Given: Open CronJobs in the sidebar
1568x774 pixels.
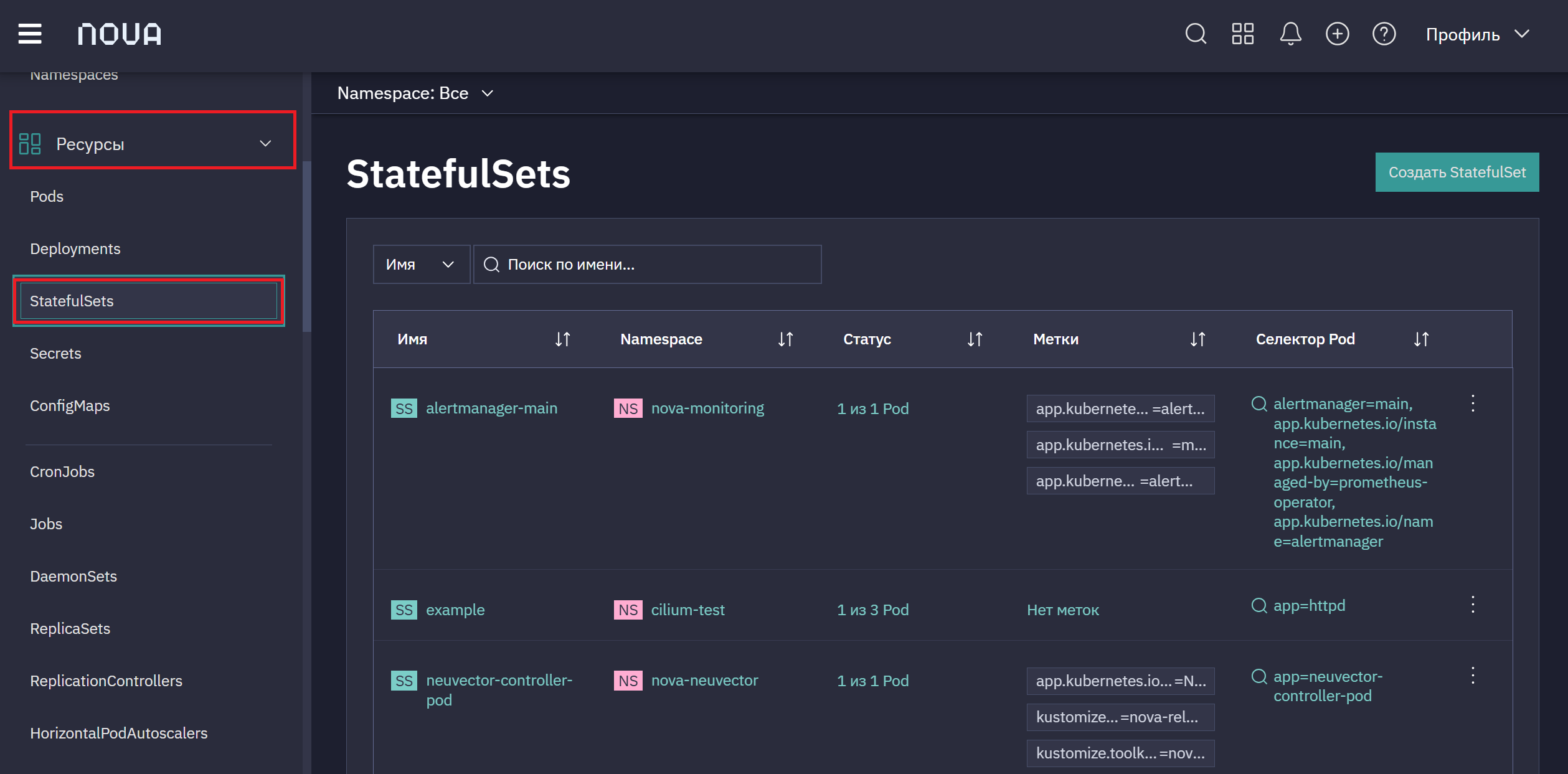Looking at the screenshot, I should (62, 471).
